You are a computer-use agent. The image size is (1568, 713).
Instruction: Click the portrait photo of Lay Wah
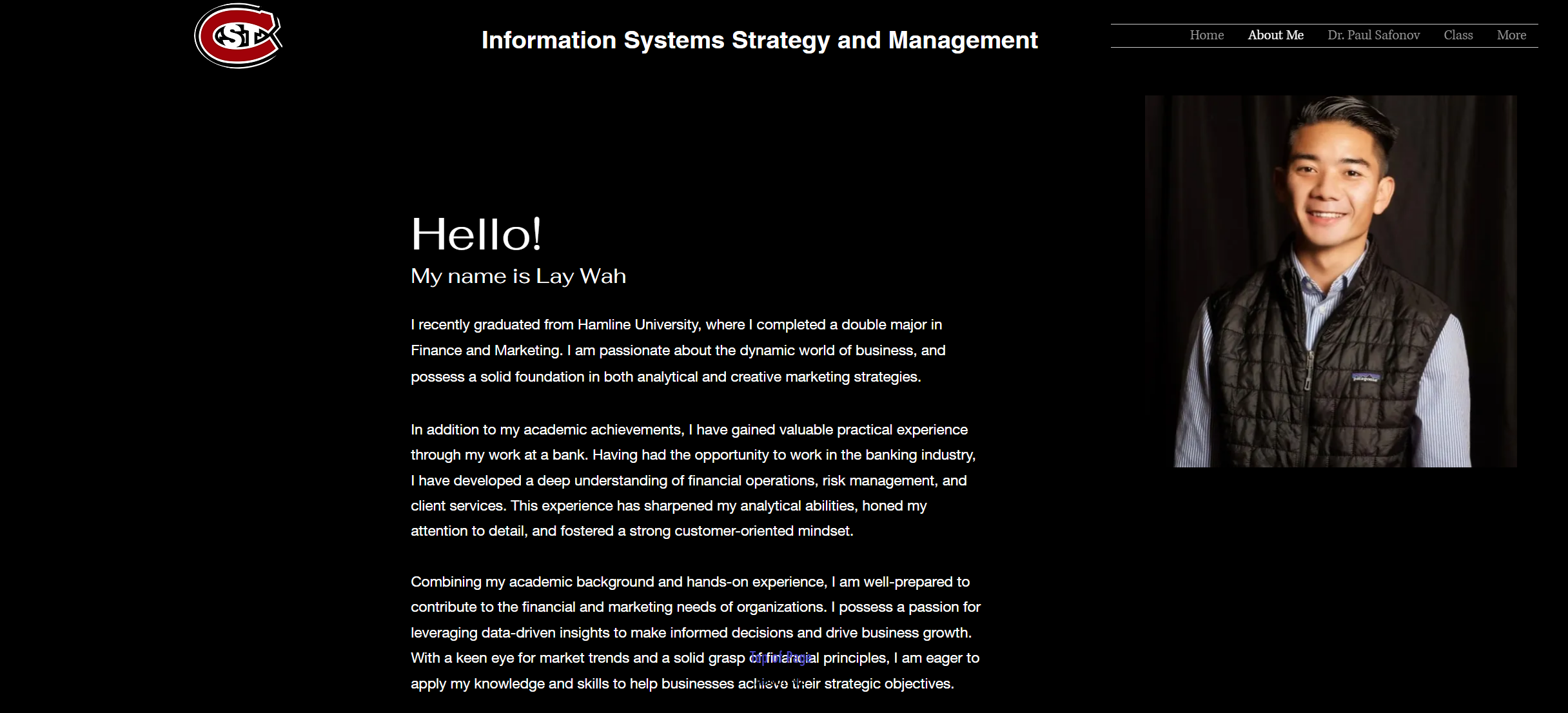tap(1330, 281)
